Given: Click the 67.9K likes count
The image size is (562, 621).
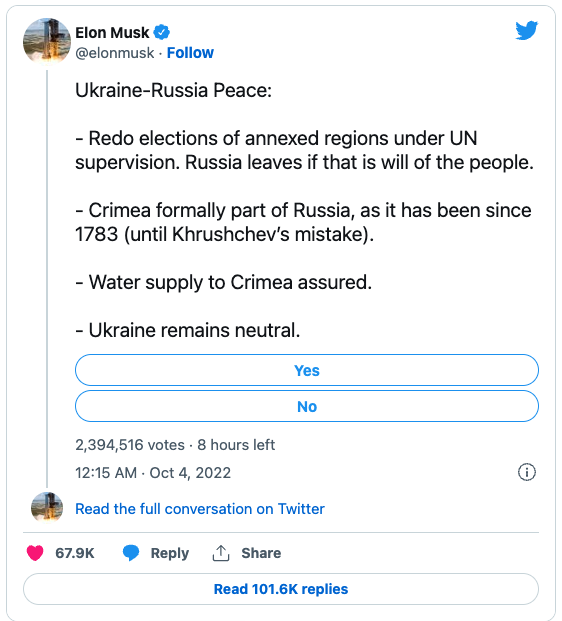Looking at the screenshot, I should [x=74, y=553].
